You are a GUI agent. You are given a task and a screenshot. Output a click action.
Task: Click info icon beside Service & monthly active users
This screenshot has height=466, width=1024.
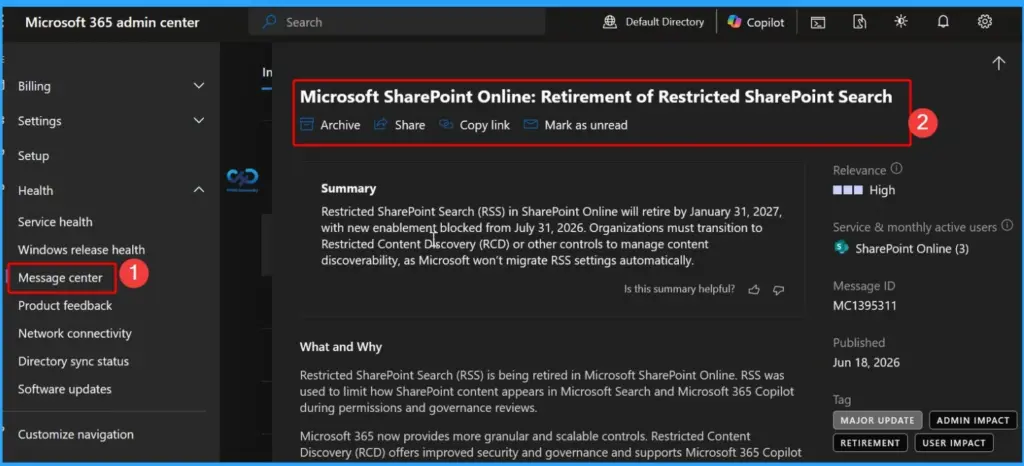pyautogui.click(x=1007, y=225)
